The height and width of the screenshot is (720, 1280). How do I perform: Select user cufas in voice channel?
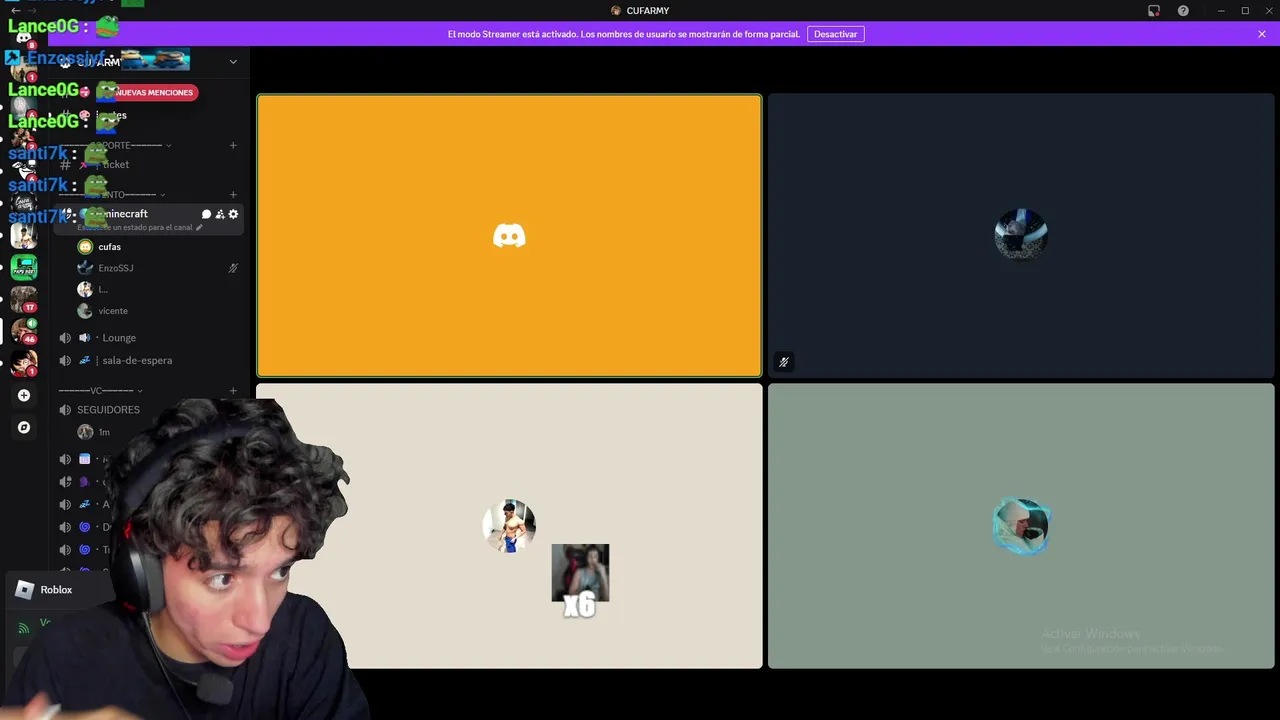(x=109, y=247)
